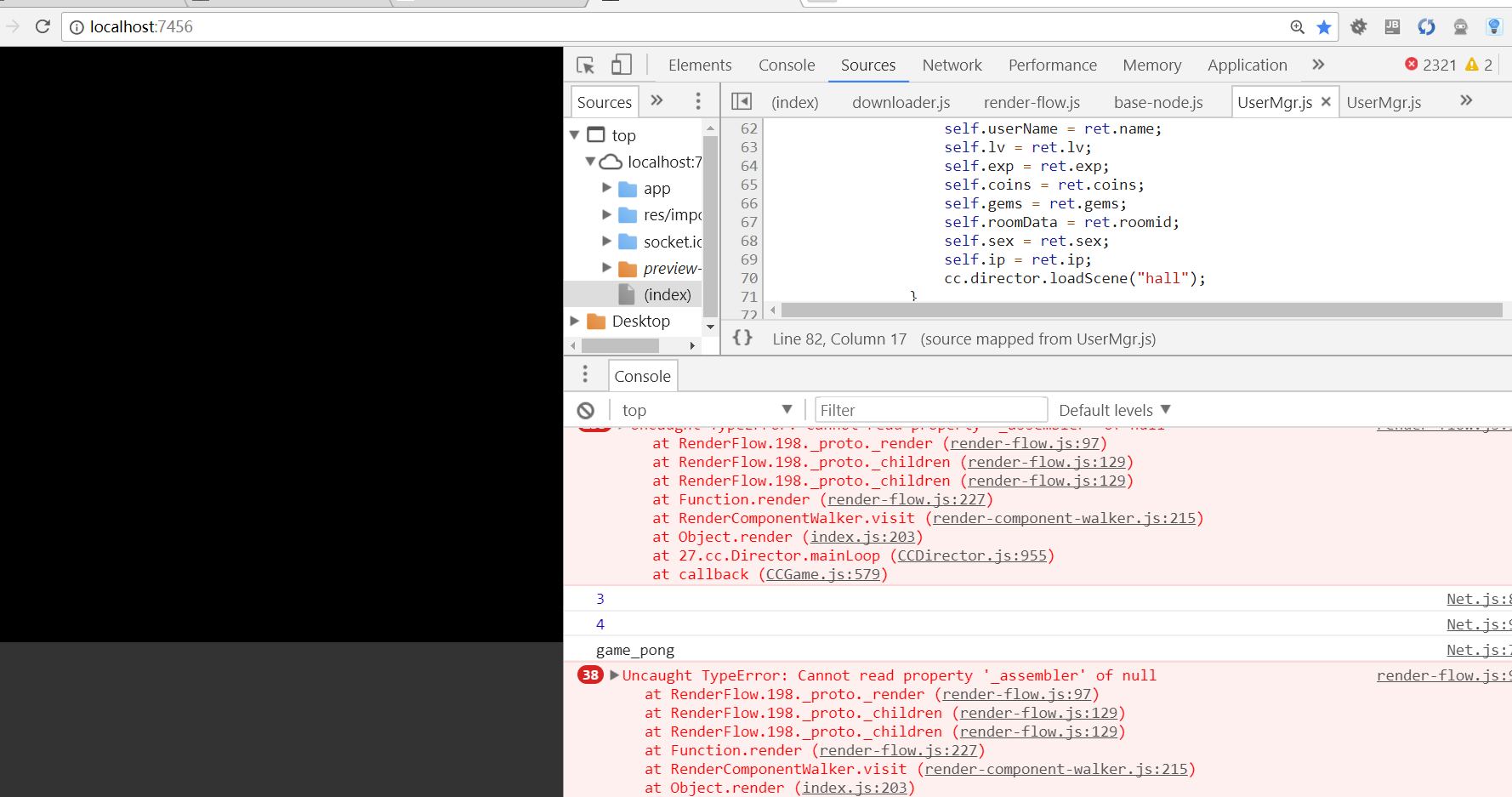Viewport: 1512px width, 797px height.
Task: Open the CCDirector.js:955 link
Action: click(x=972, y=555)
